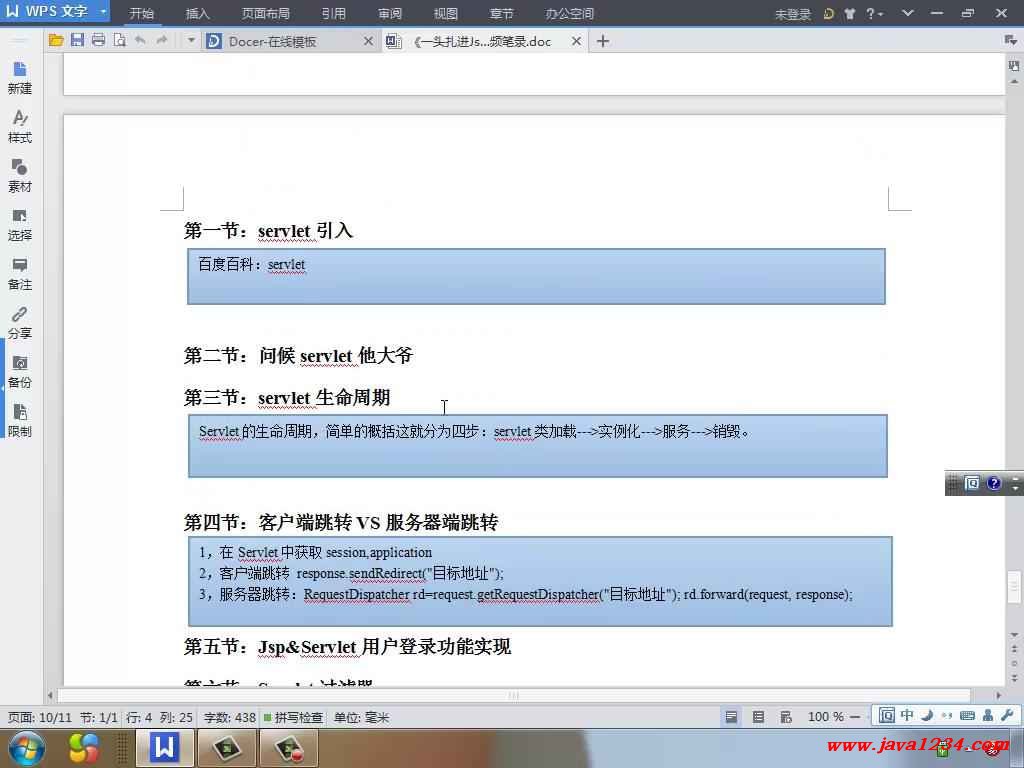This screenshot has height=768, width=1024.
Task: Open the 备份 backup panel
Action: pos(20,371)
